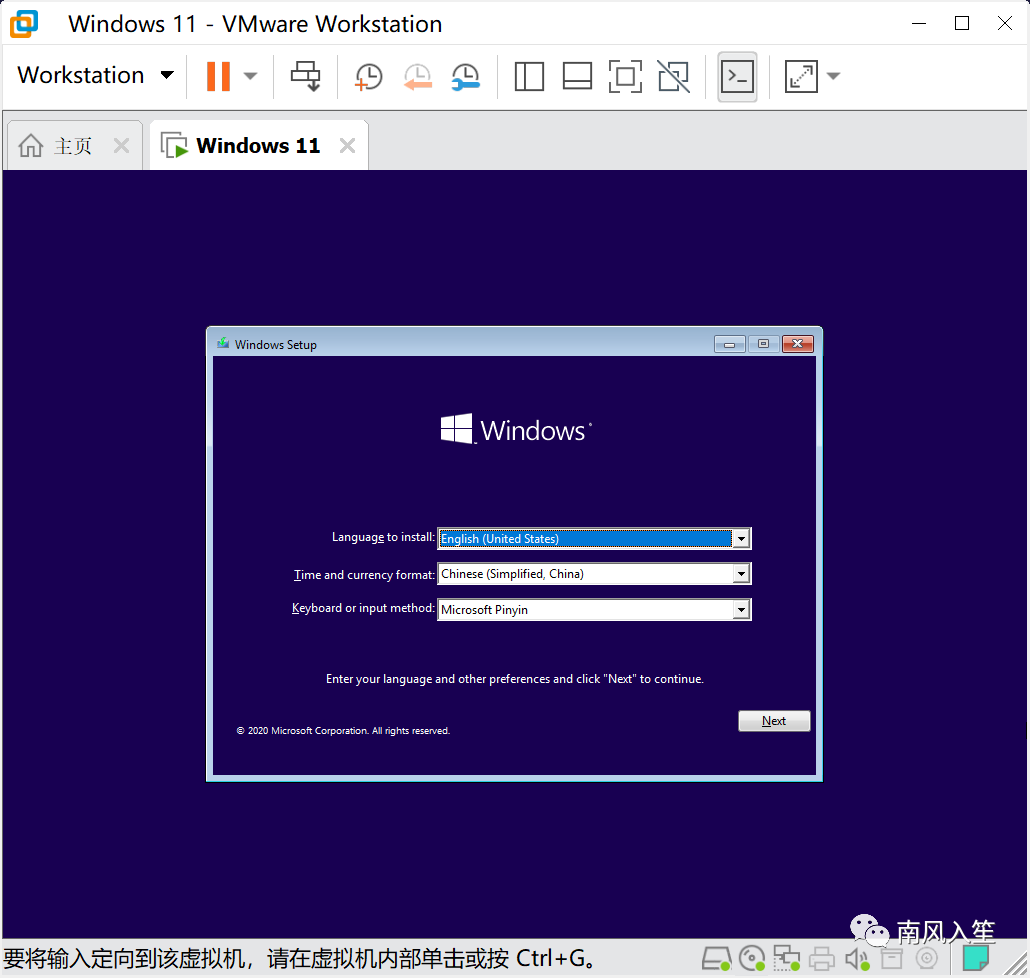This screenshot has height=978, width=1030.
Task: Click the Ctrl+G input redirect hint text
Action: tap(300, 959)
